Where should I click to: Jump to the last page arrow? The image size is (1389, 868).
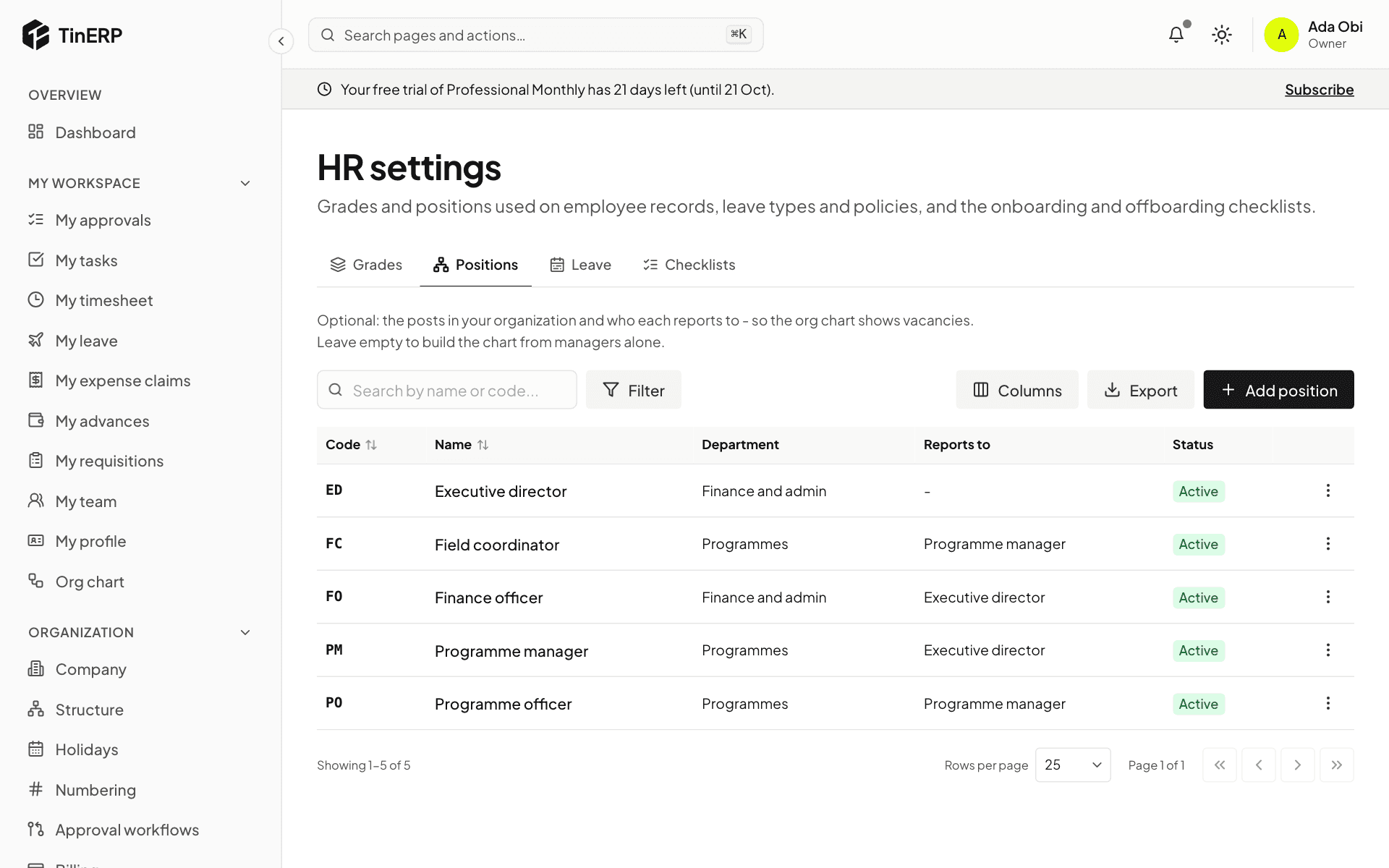[x=1337, y=765]
